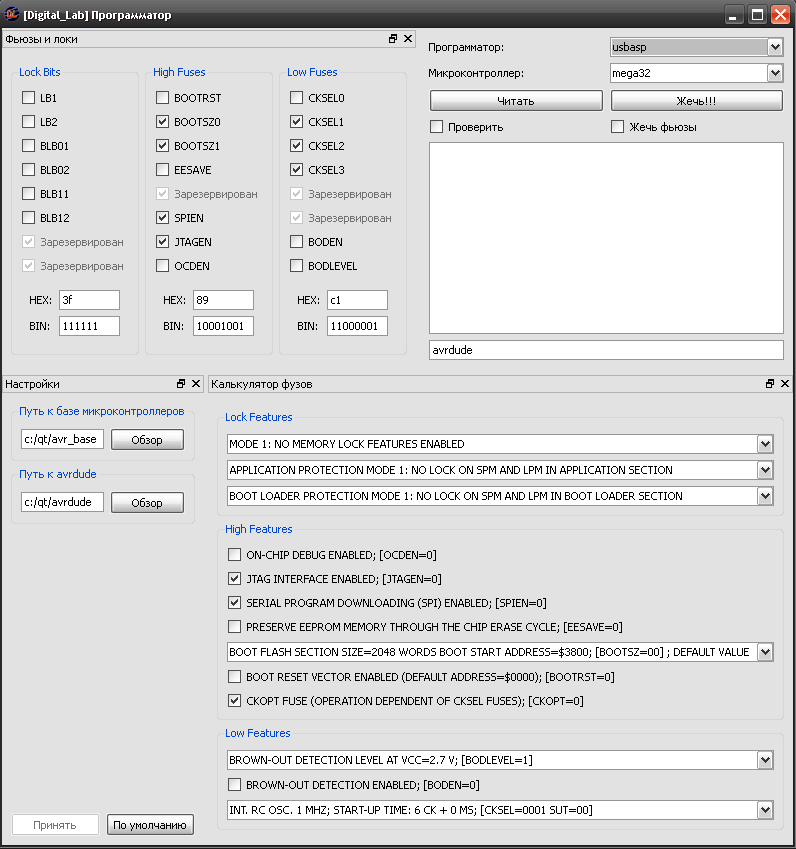The image size is (796, 849).
Task: Expand the Микроконтроллер mega32 dropdown
Action: [x=775, y=73]
